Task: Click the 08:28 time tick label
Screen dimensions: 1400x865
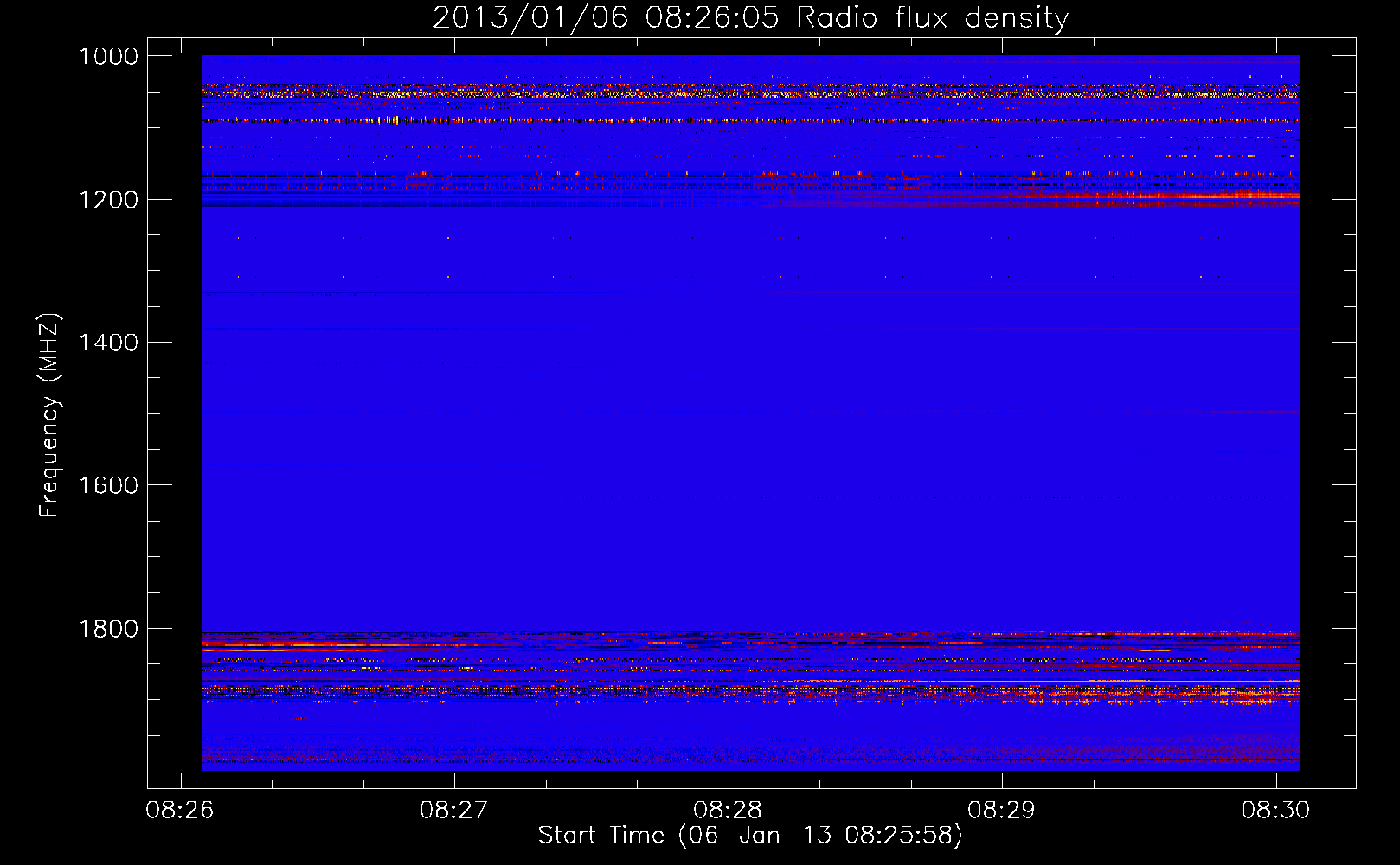Action: click(x=728, y=811)
